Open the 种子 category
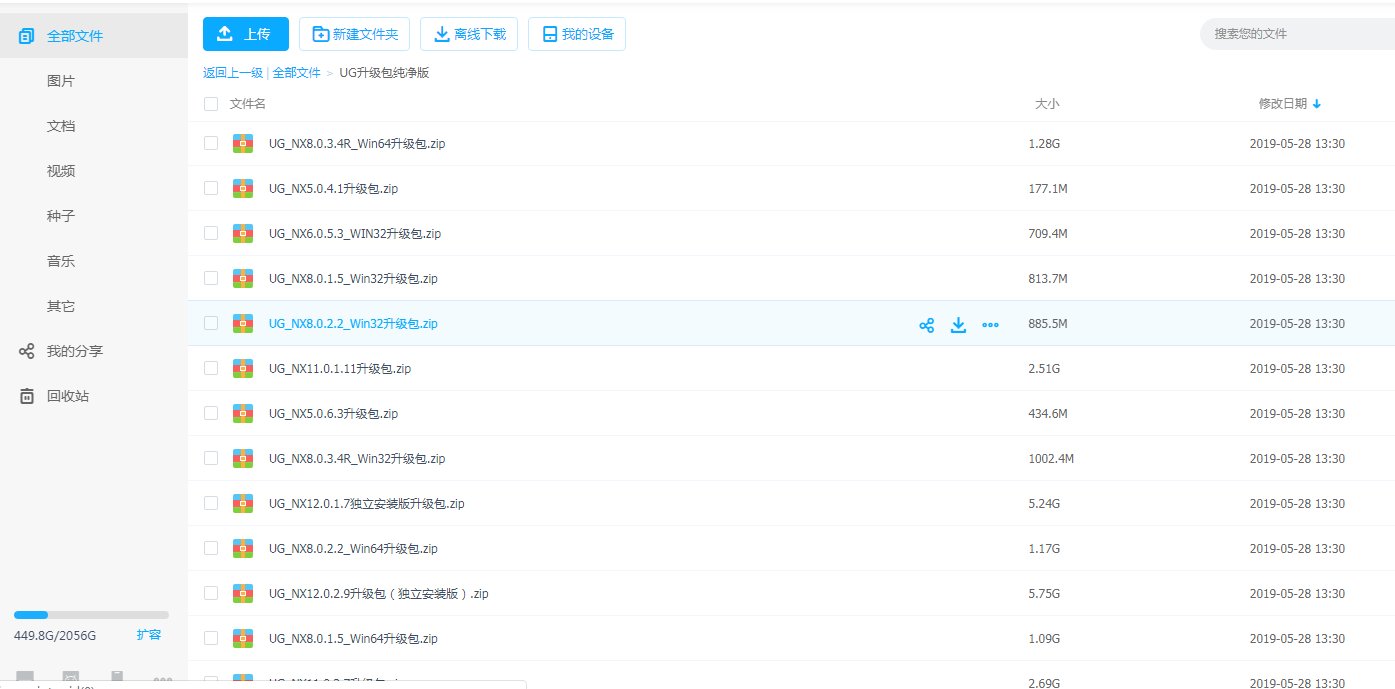1395x689 pixels. point(61,216)
